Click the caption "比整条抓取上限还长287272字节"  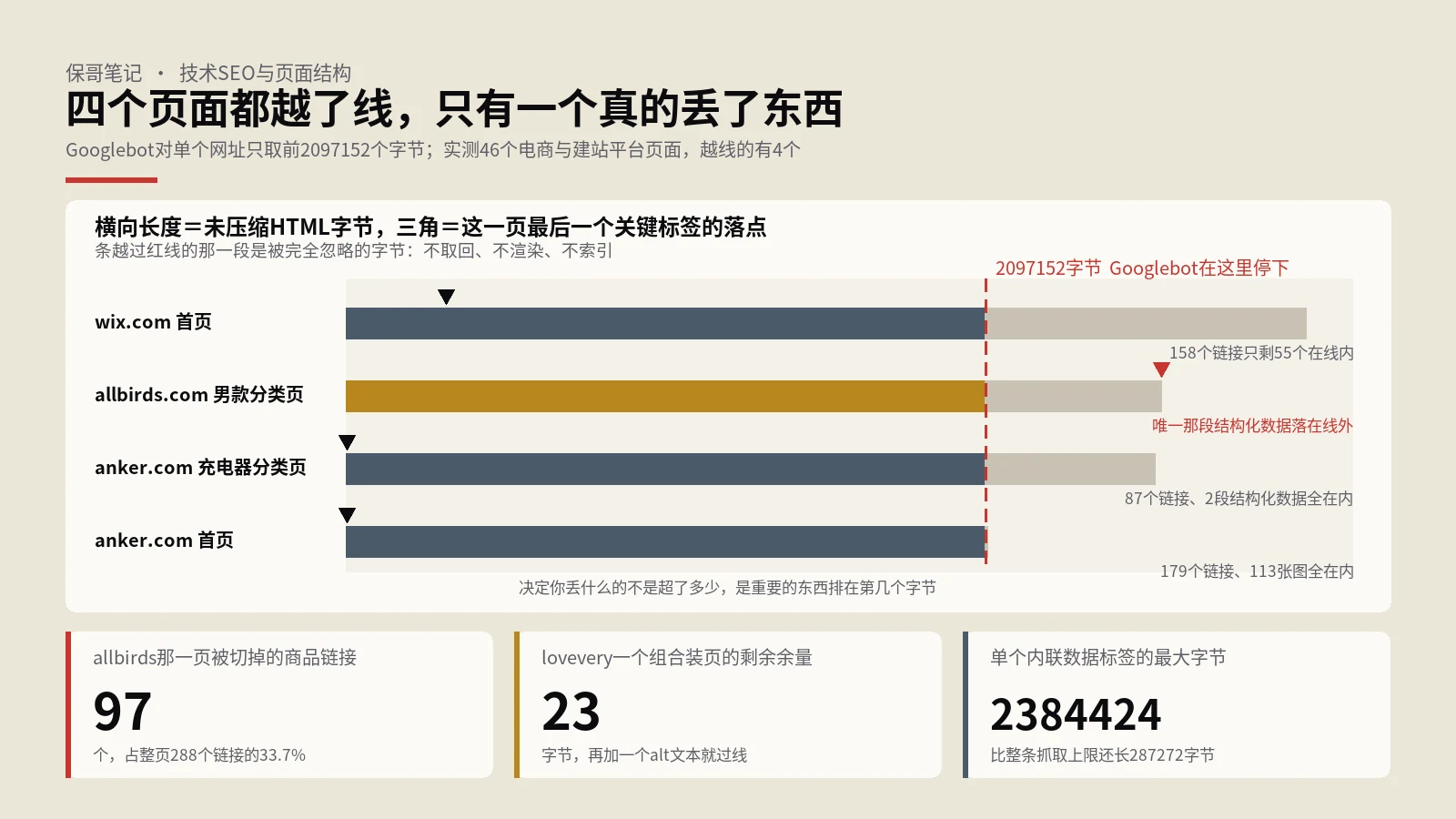(x=1102, y=755)
